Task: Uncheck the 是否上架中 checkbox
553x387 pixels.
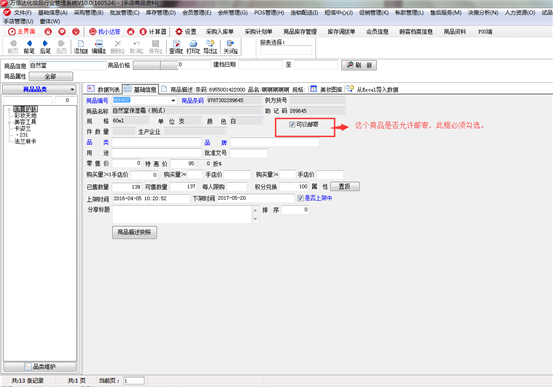Action: tap(300, 198)
